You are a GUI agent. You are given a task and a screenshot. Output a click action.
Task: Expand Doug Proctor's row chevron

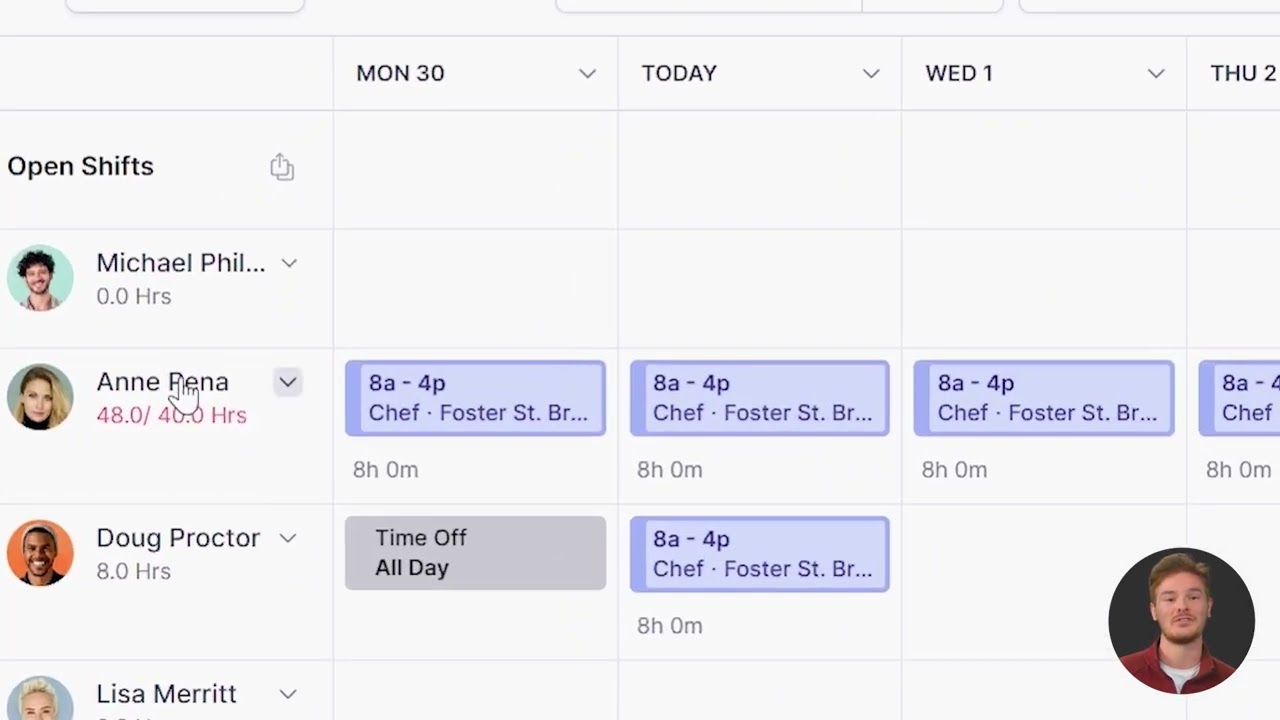(x=288, y=538)
